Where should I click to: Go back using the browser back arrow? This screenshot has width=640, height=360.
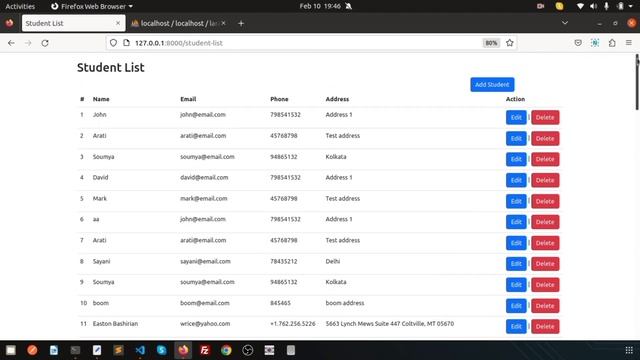(11, 43)
